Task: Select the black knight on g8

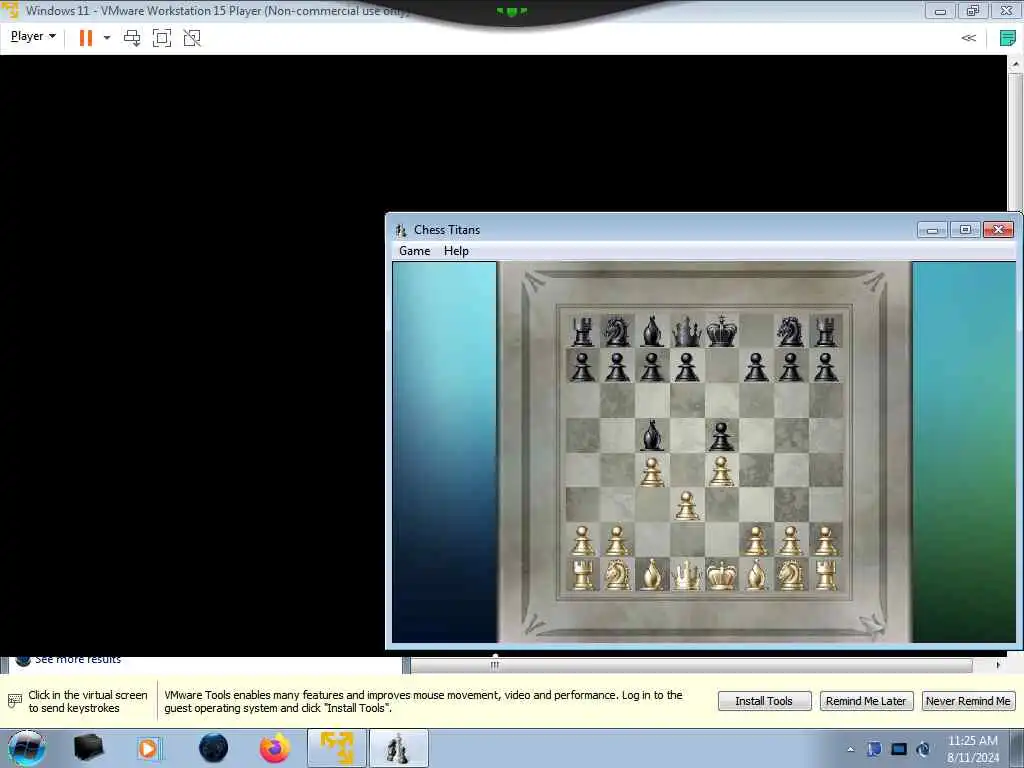Action: click(x=790, y=332)
